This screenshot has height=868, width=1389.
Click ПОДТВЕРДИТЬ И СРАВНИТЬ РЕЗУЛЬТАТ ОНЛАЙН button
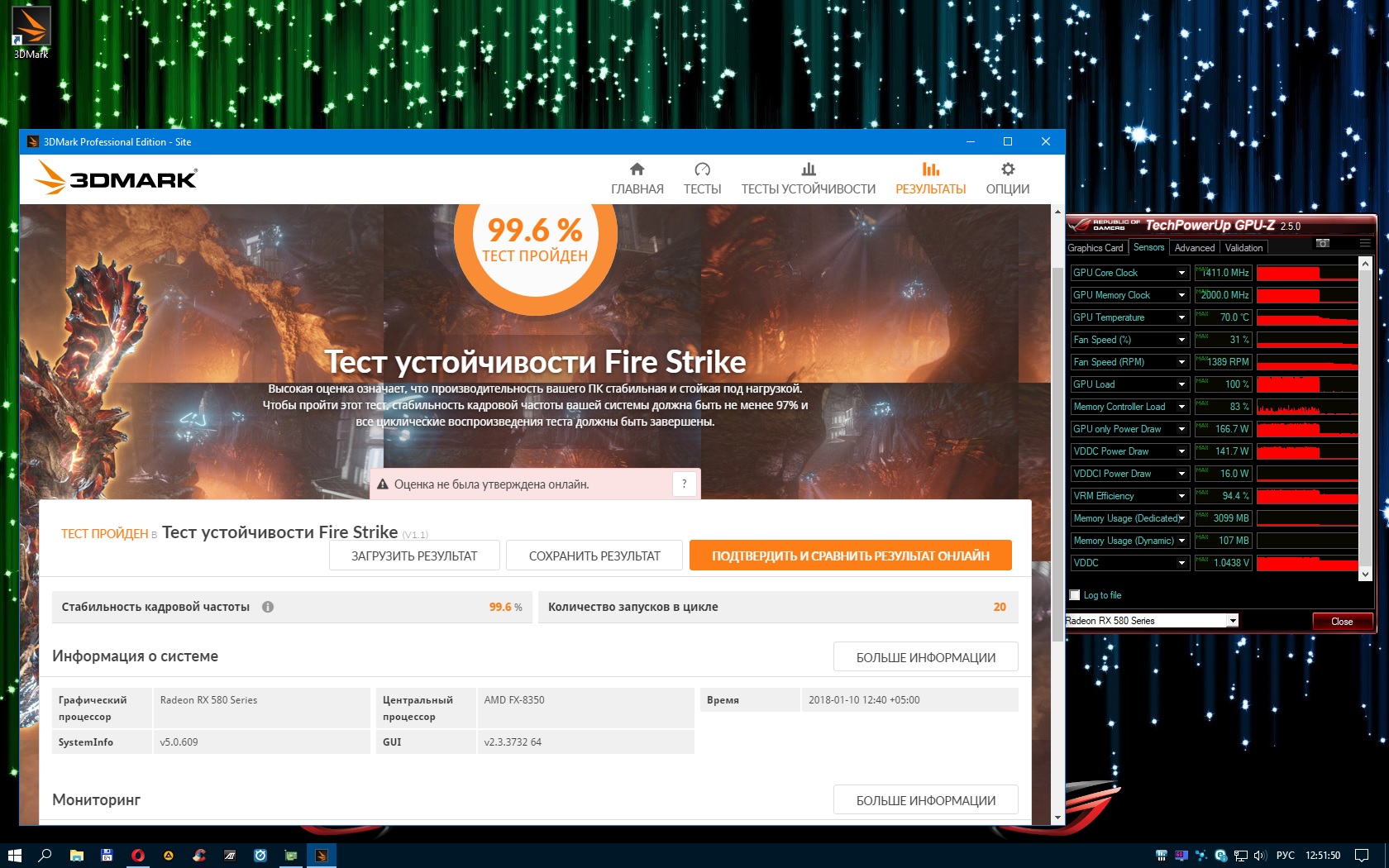click(851, 556)
